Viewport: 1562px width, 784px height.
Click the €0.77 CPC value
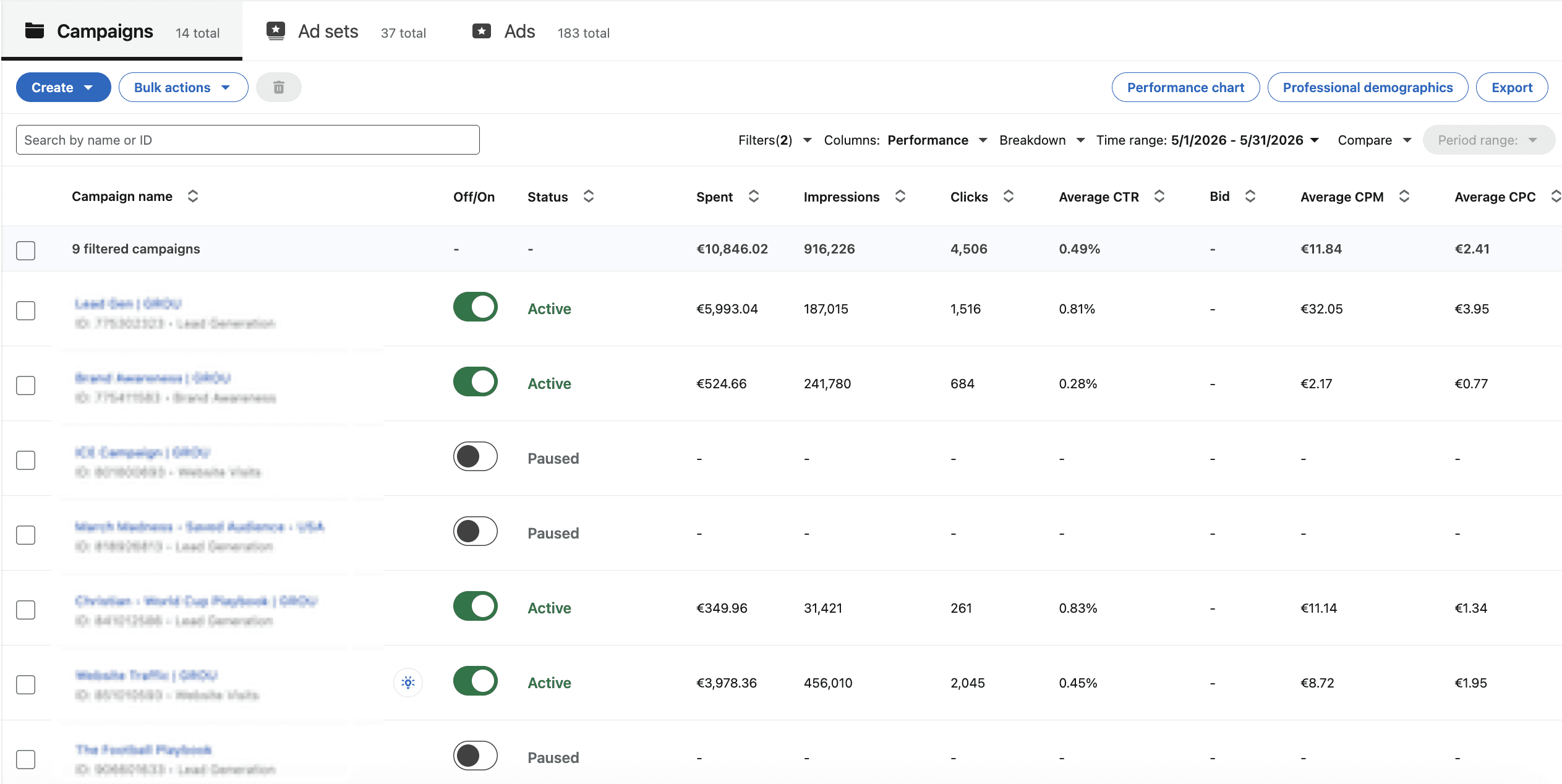[1472, 383]
